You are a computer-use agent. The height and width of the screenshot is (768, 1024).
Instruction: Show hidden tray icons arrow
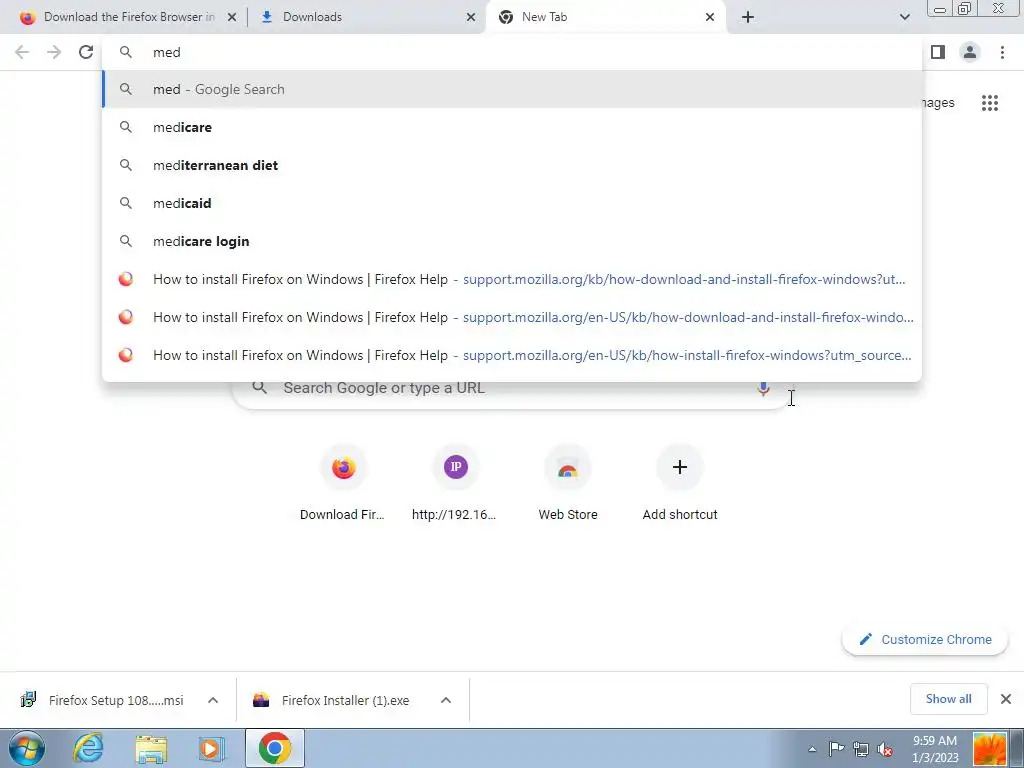click(812, 749)
